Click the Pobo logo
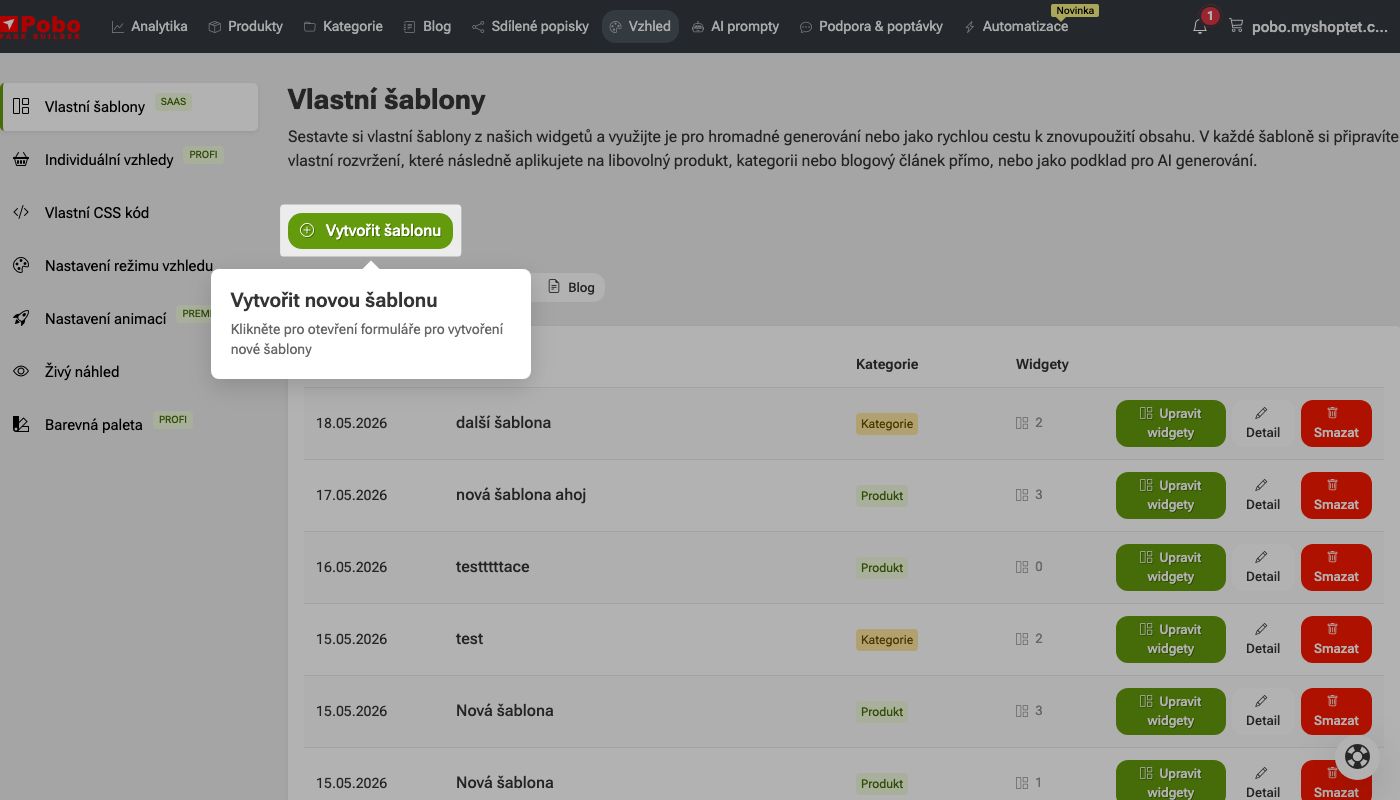Viewport: 1400px width, 800px height. click(x=40, y=26)
